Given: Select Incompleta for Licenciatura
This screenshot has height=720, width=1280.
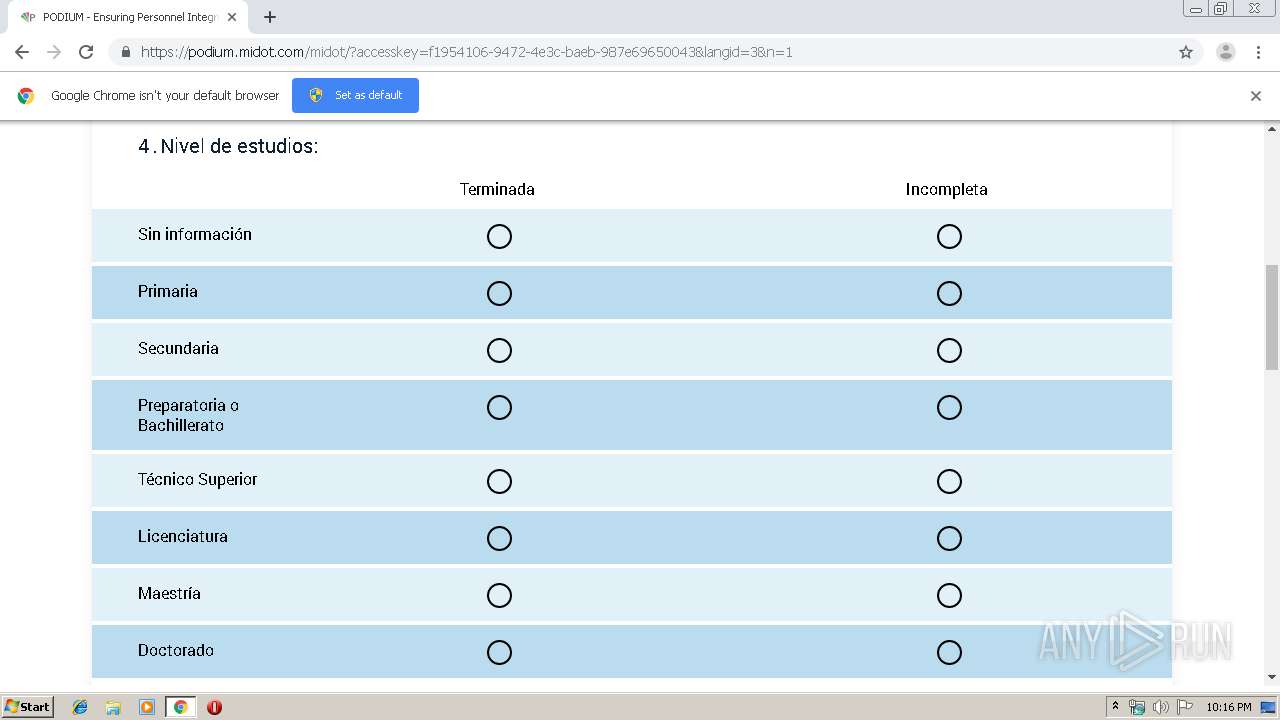Looking at the screenshot, I should tap(949, 538).
